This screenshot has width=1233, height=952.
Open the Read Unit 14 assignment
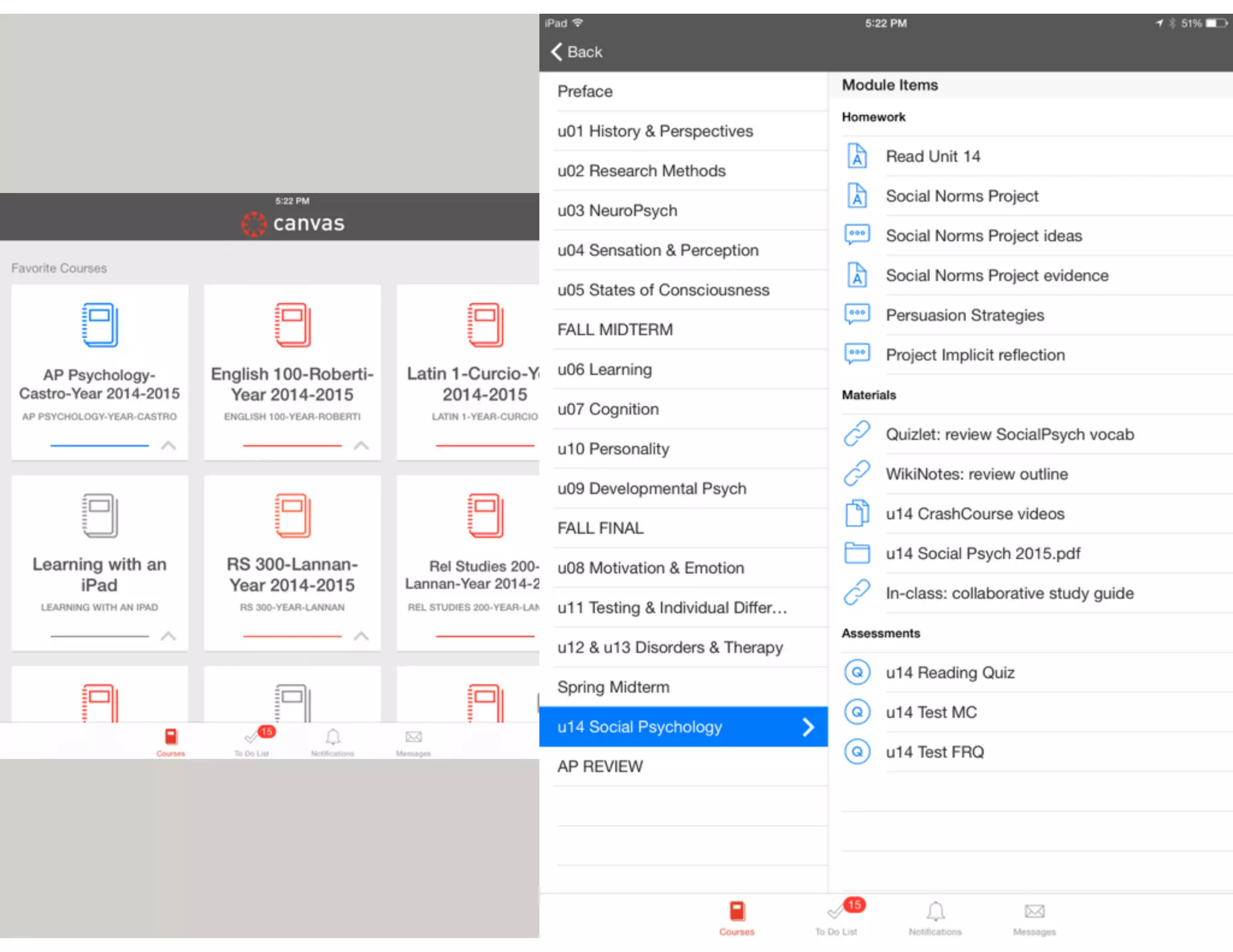(933, 156)
